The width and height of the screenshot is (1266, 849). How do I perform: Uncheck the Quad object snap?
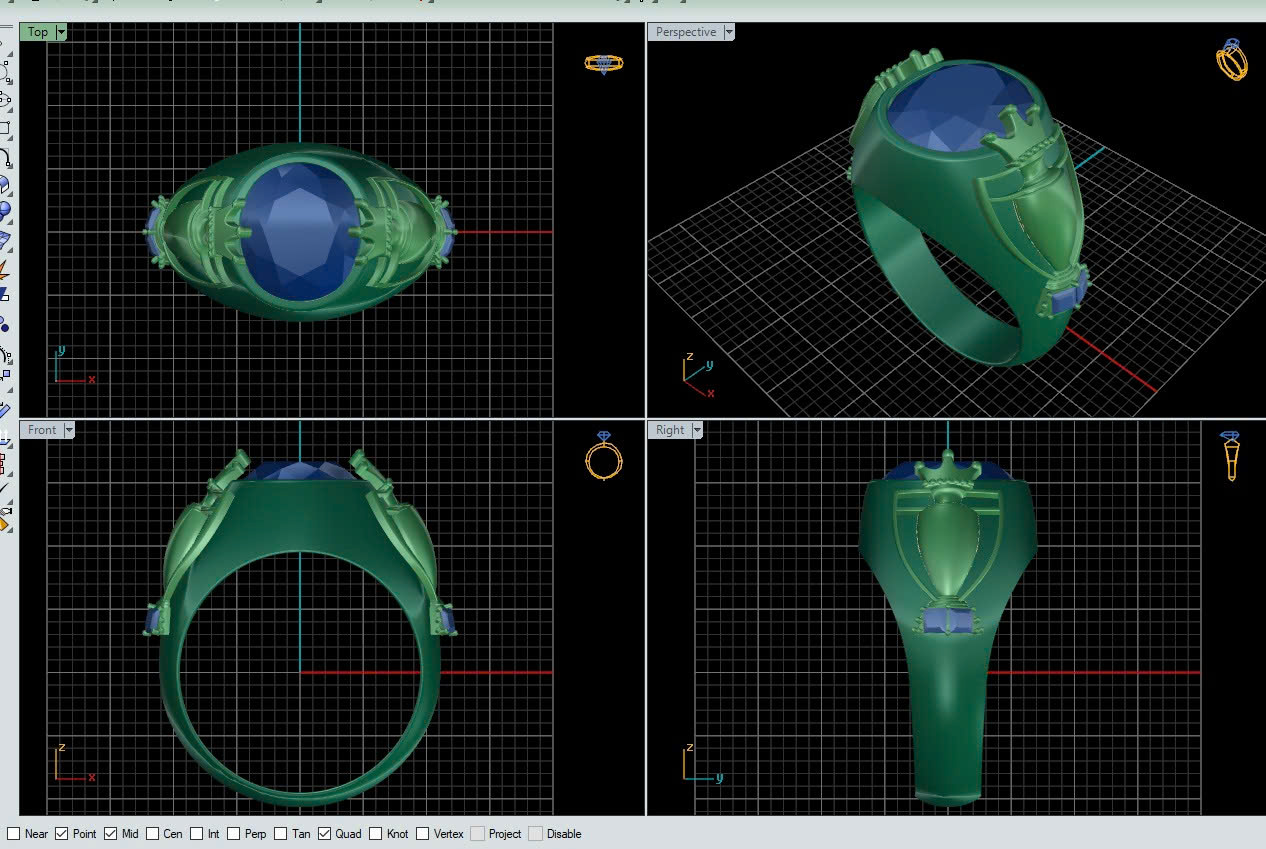click(325, 833)
